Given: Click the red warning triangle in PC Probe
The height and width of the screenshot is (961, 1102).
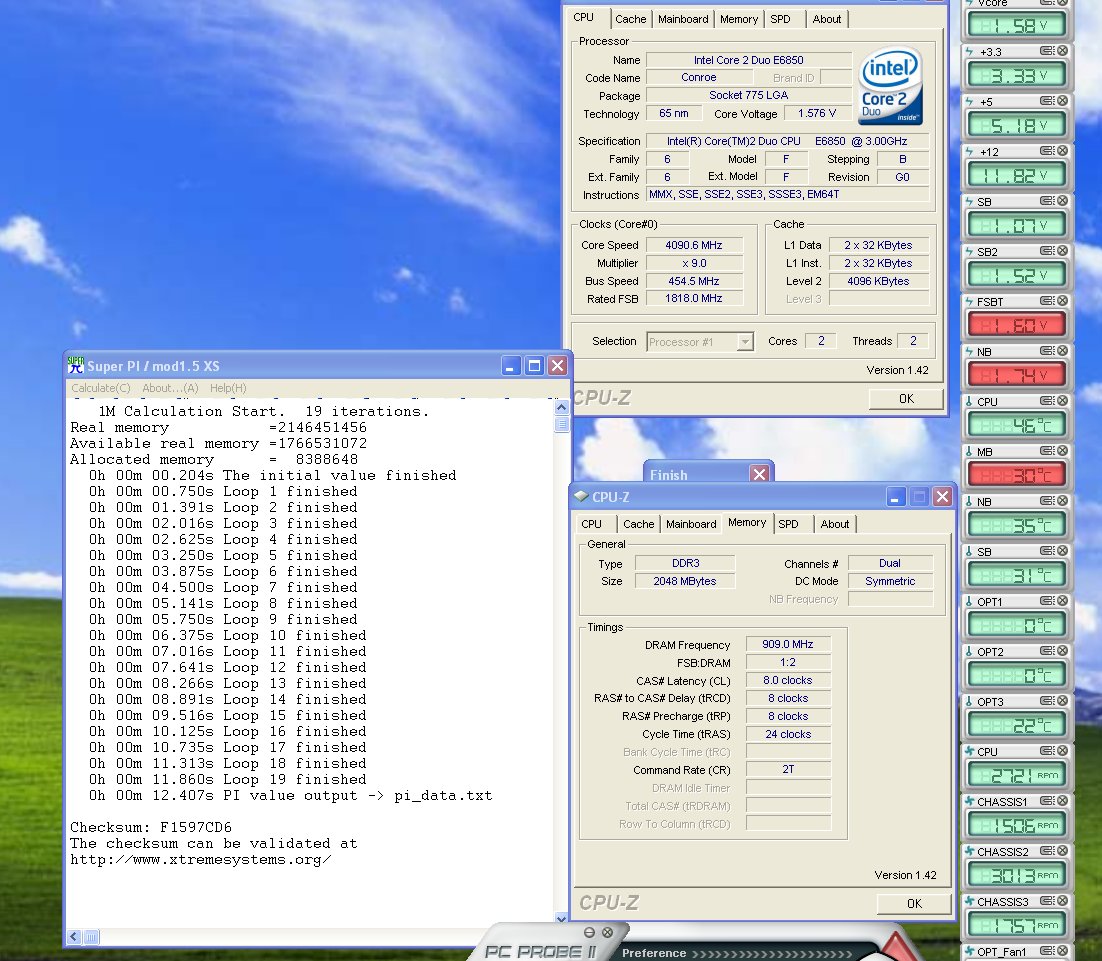Looking at the screenshot, I should pyautogui.click(x=896, y=948).
